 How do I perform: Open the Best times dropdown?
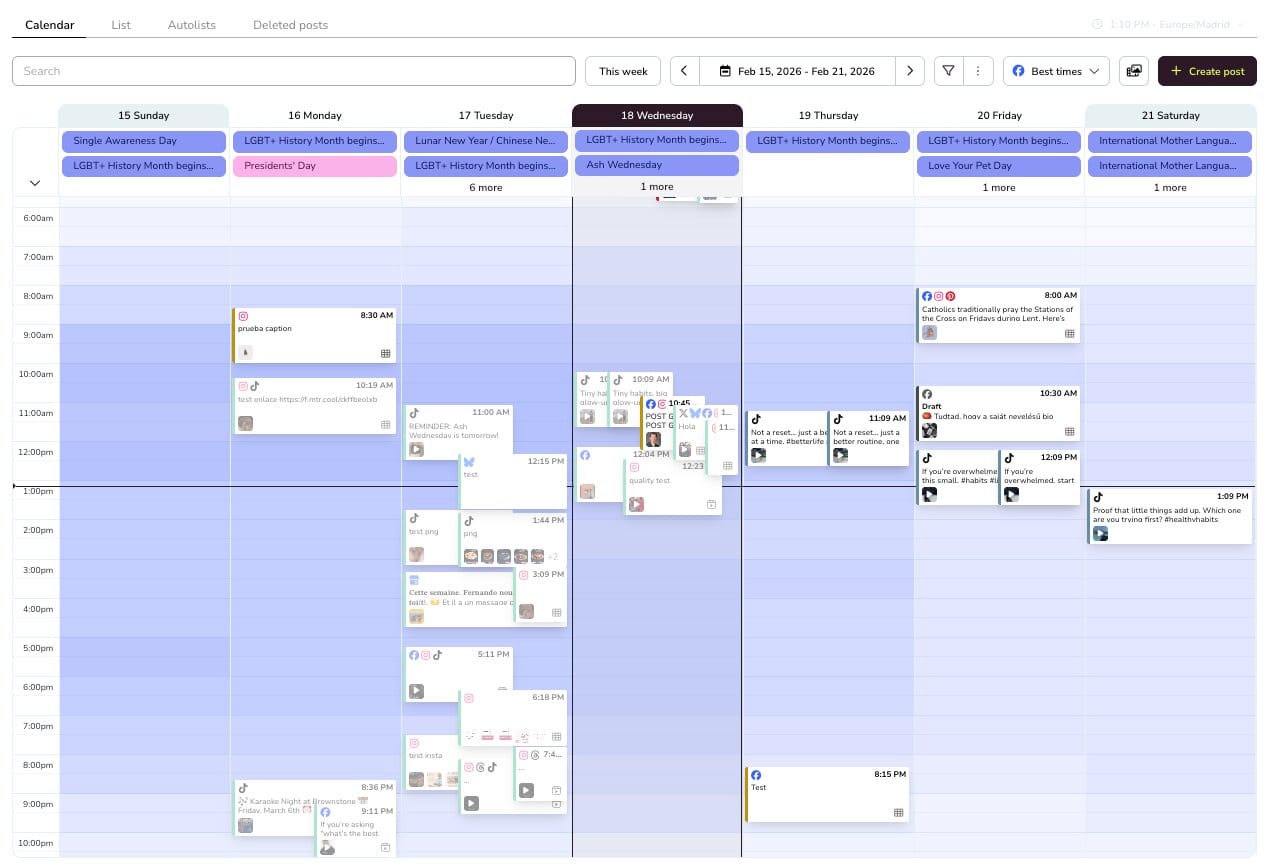[x=1056, y=71]
